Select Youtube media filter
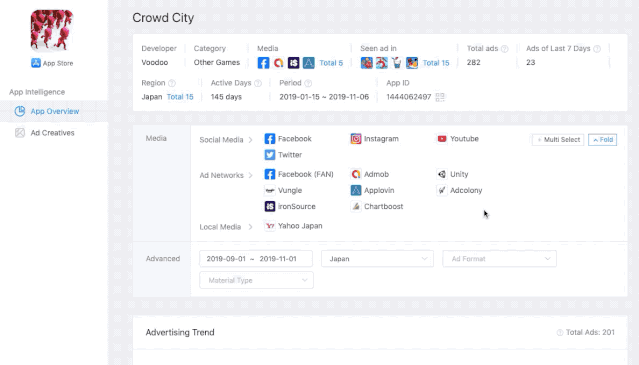639x365 pixels. (x=458, y=139)
